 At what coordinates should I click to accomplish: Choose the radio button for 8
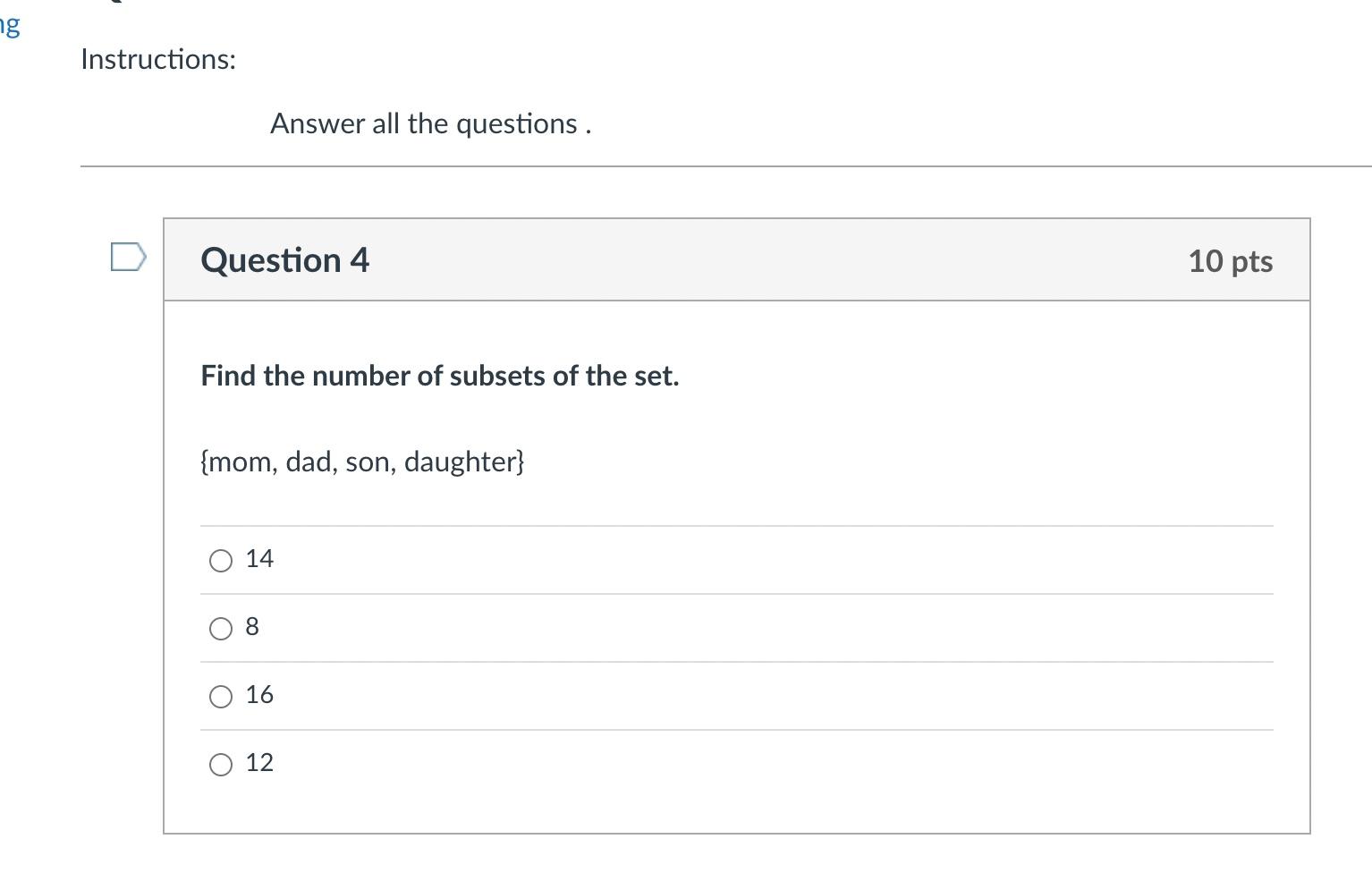[221, 629]
